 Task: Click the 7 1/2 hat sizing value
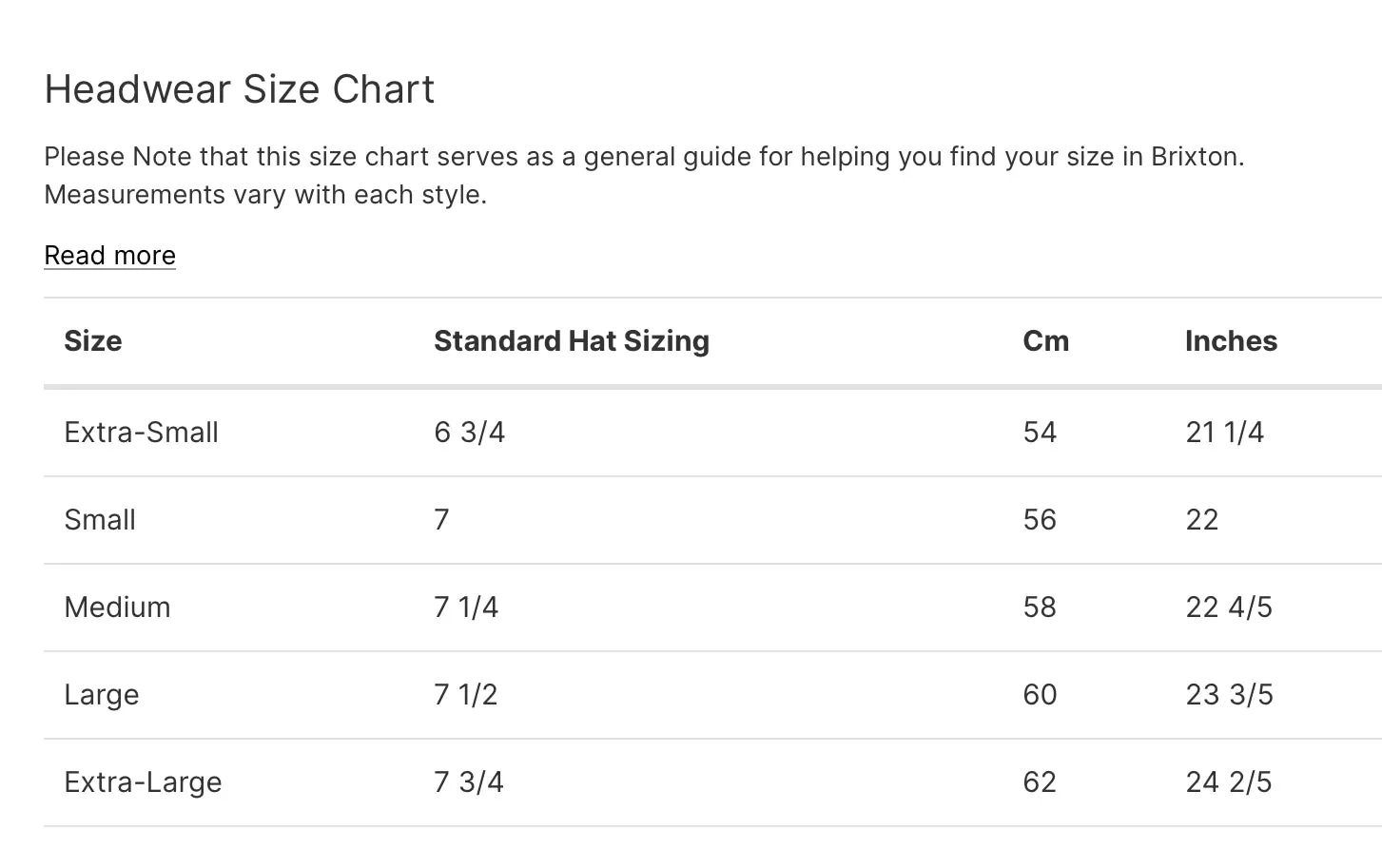(466, 695)
